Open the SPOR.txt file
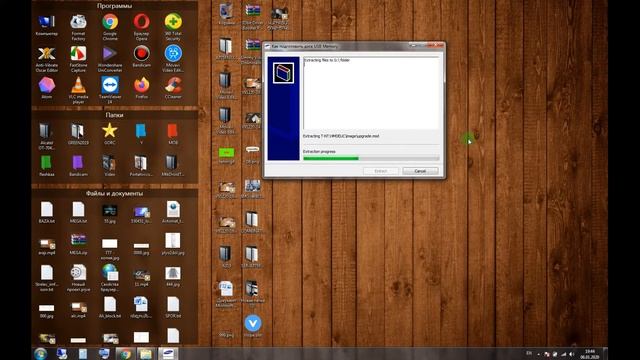The height and width of the screenshot is (360, 640). (x=173, y=307)
